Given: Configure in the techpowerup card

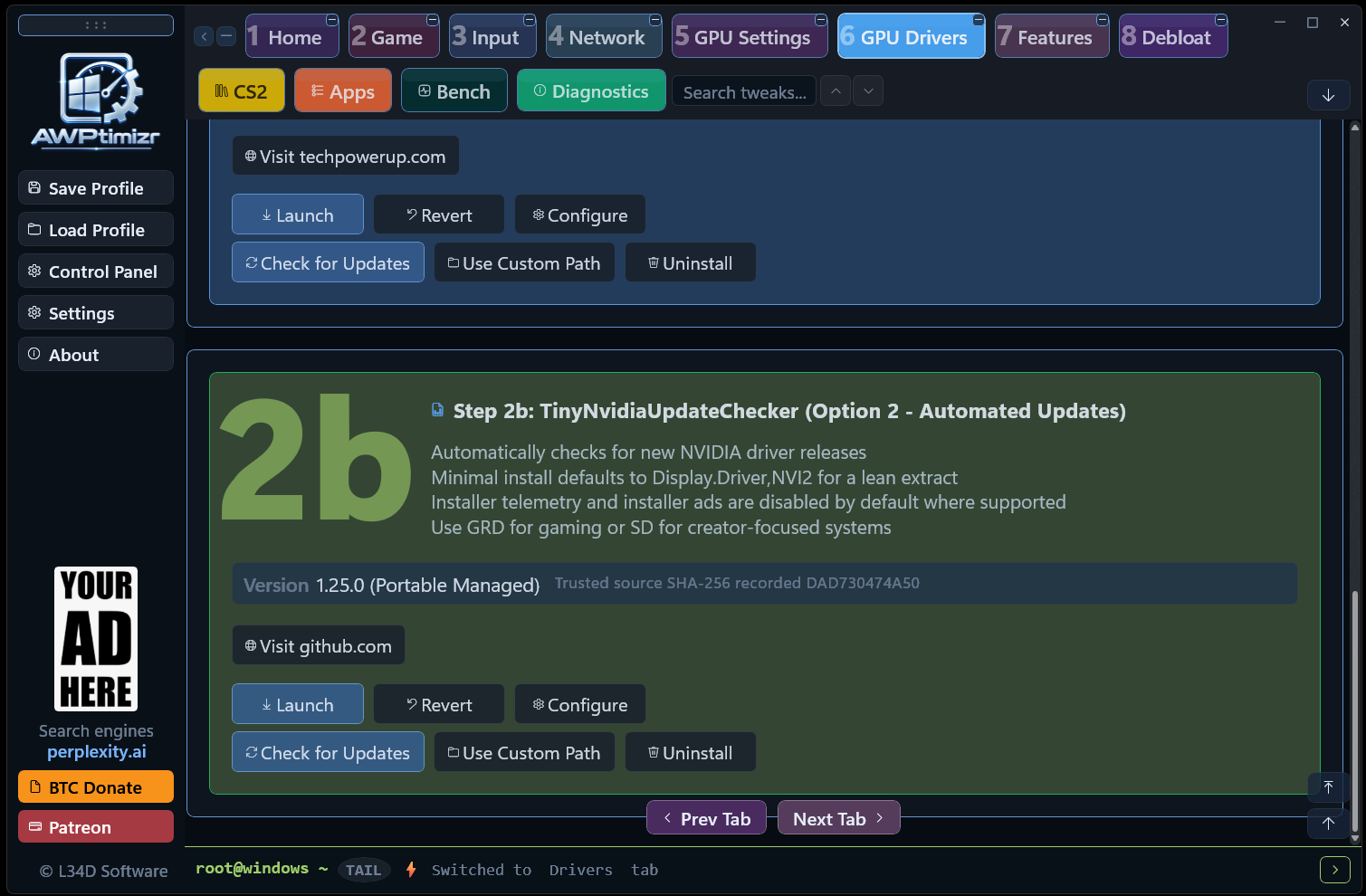Looking at the screenshot, I should [x=580, y=214].
